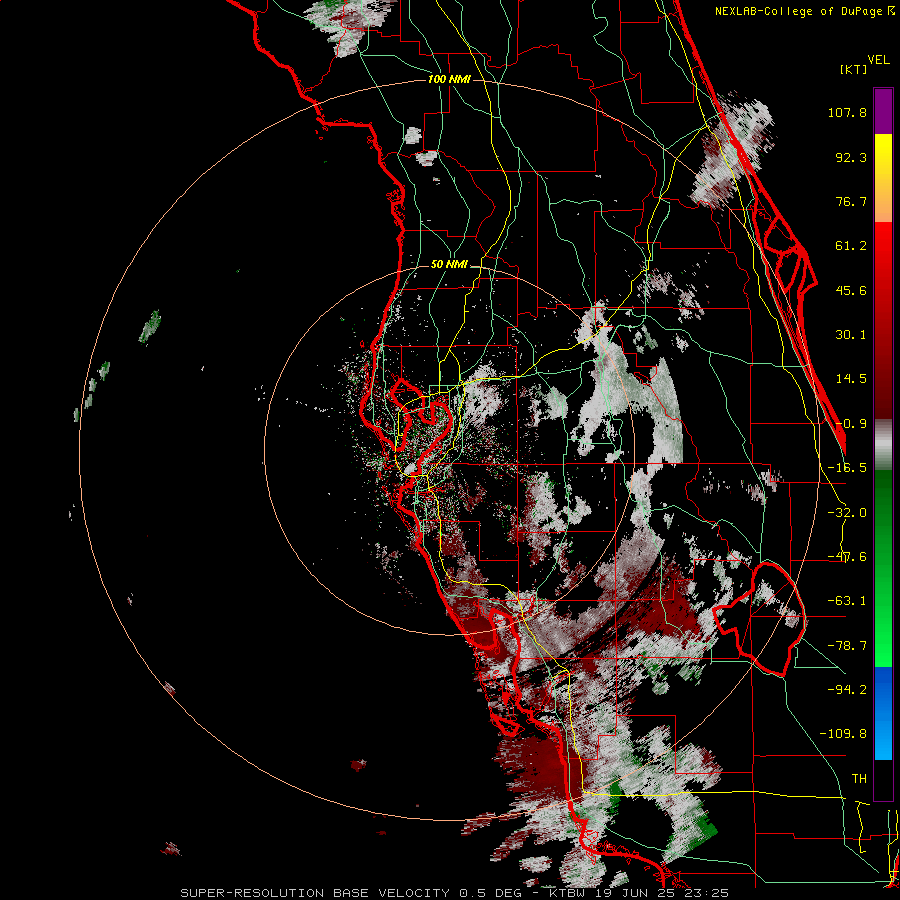Click the [KT] units label
The image size is (900, 900).
click(x=853, y=69)
